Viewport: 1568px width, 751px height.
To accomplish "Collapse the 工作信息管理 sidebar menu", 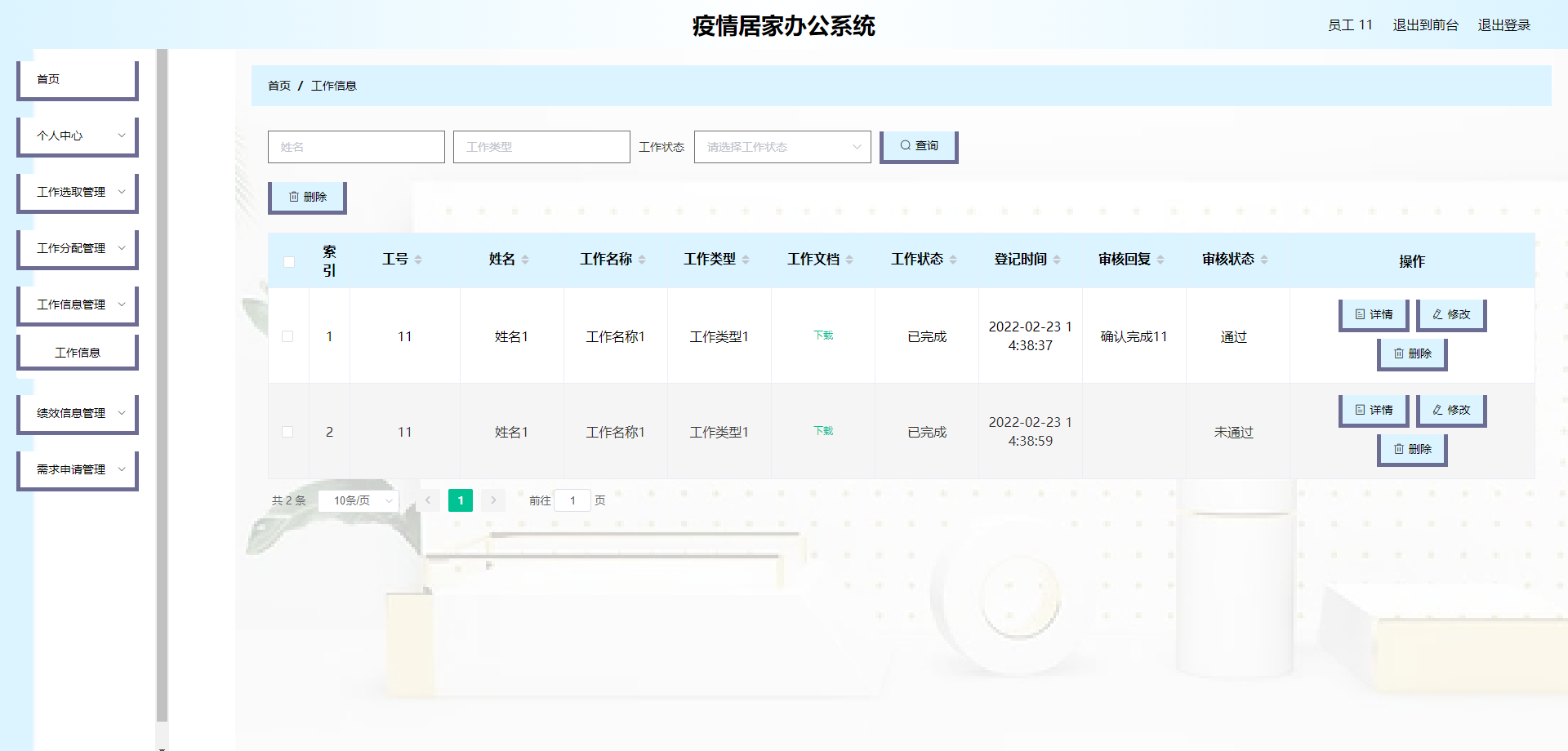I will 78,305.
